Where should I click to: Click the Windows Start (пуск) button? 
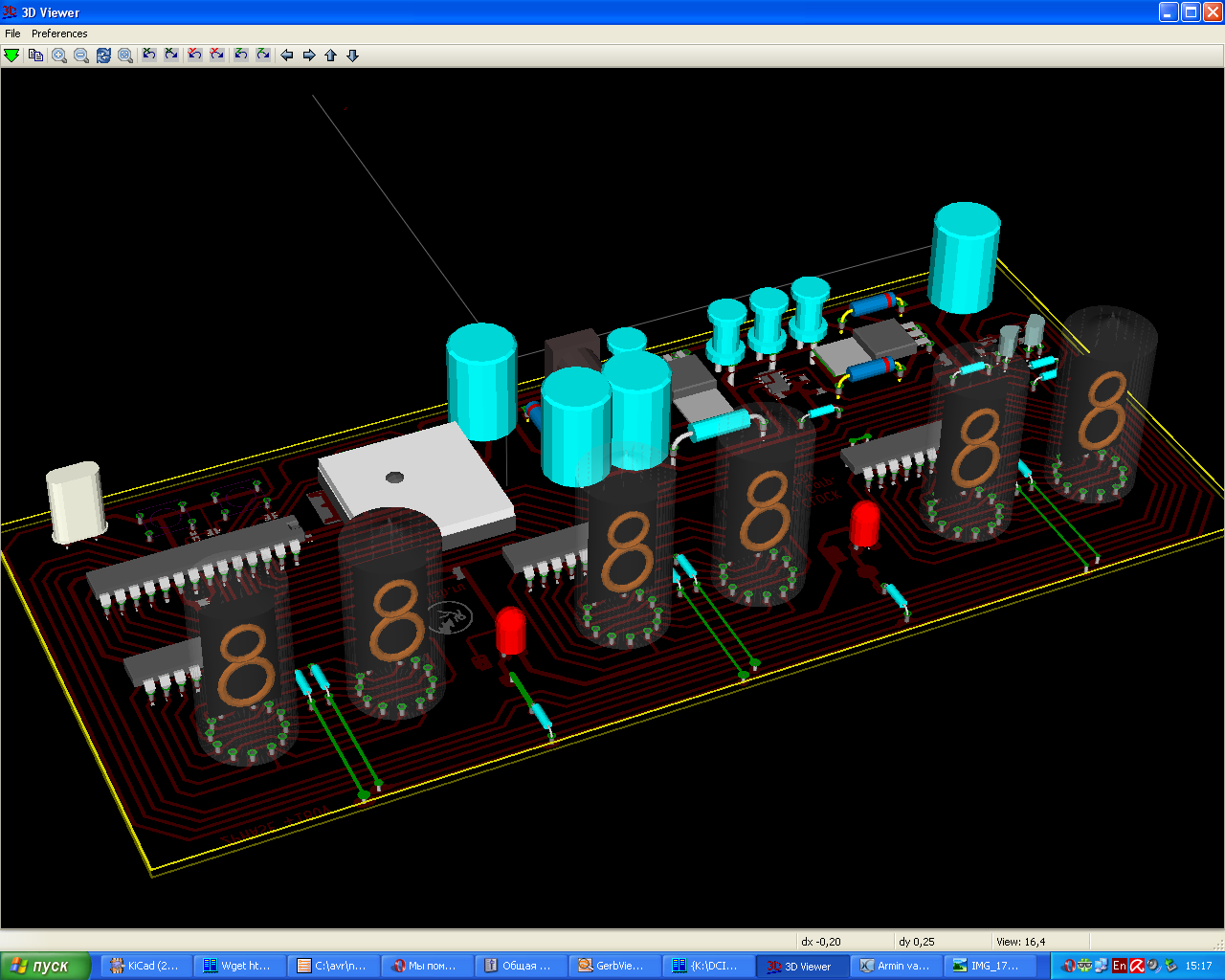[x=45, y=966]
